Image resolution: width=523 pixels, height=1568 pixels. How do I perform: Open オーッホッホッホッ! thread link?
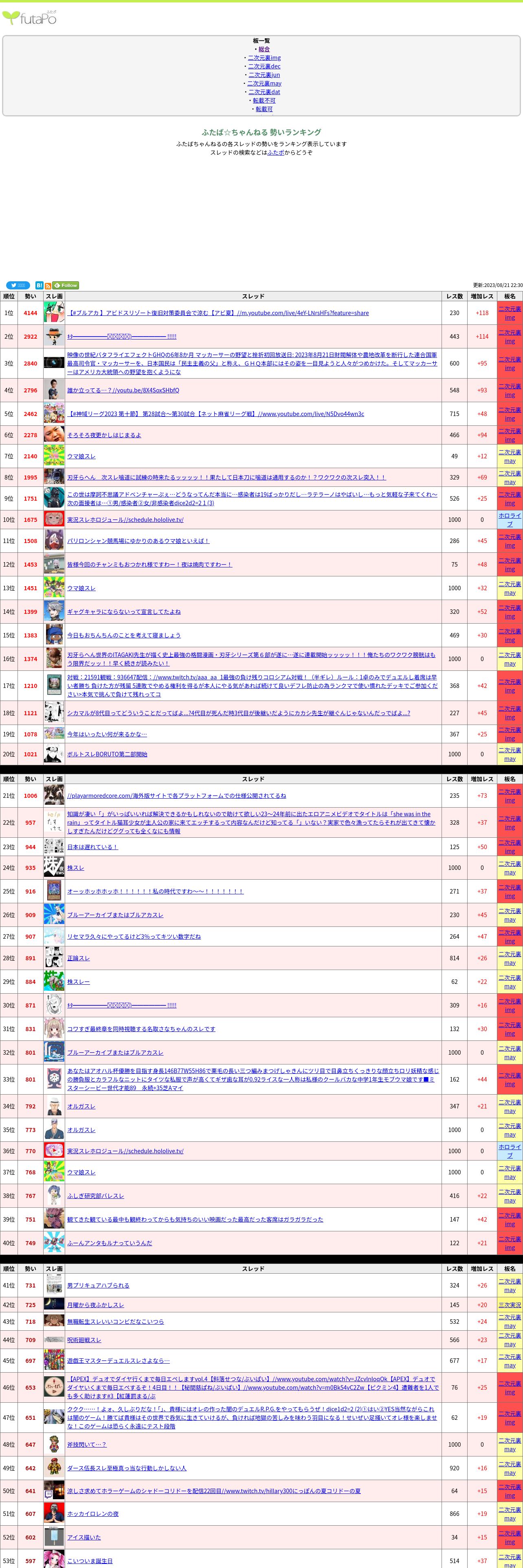tap(155, 891)
